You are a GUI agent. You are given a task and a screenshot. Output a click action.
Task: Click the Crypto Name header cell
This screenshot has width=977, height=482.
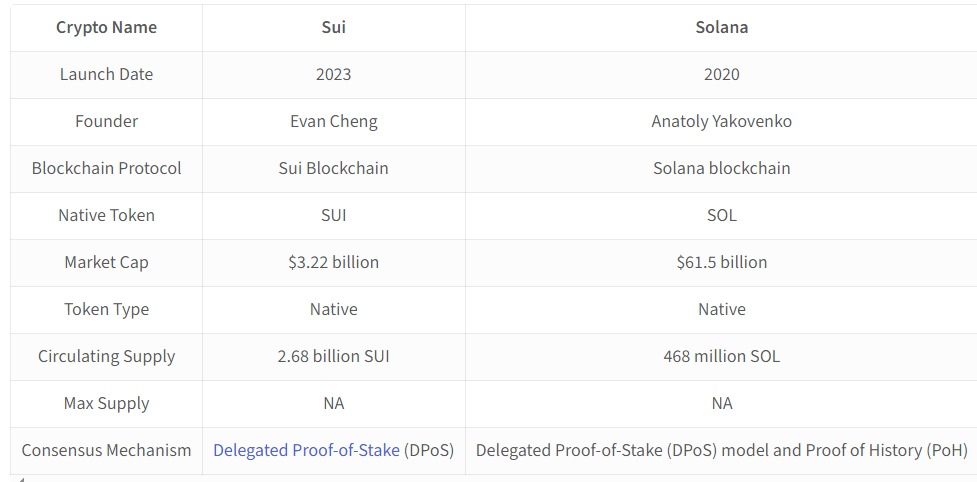(x=107, y=27)
